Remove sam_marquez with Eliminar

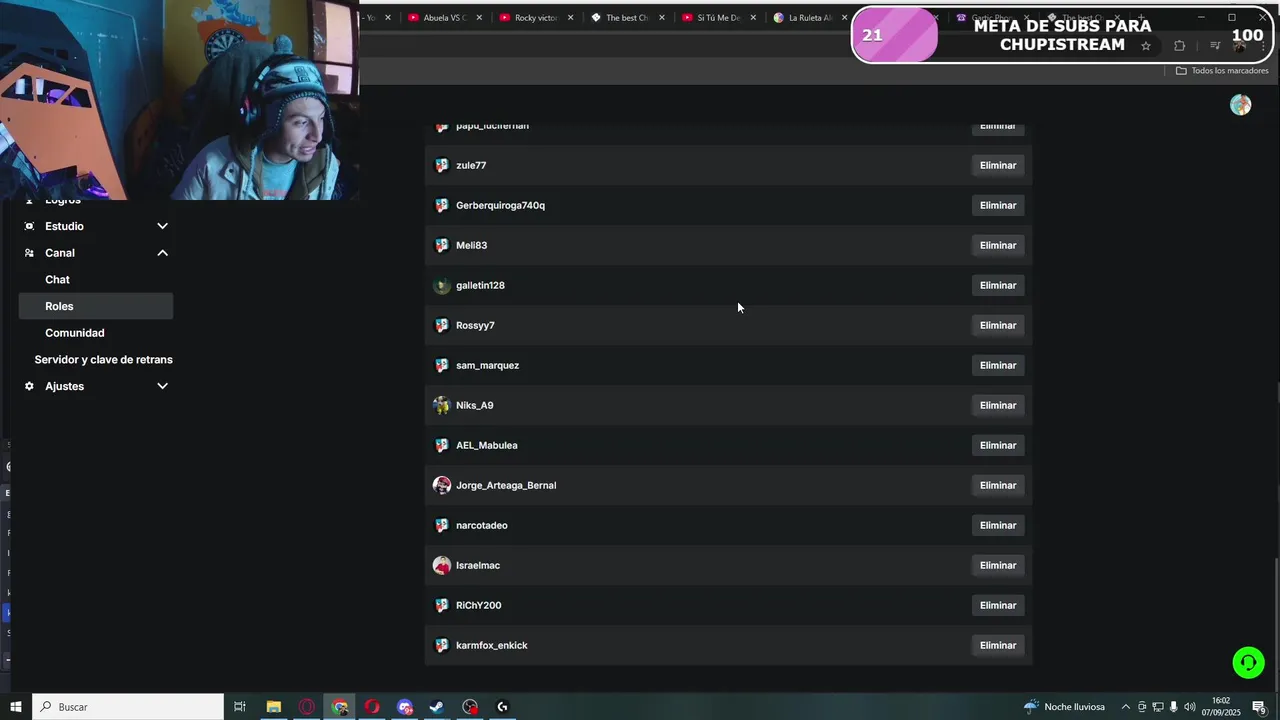[x=998, y=365]
